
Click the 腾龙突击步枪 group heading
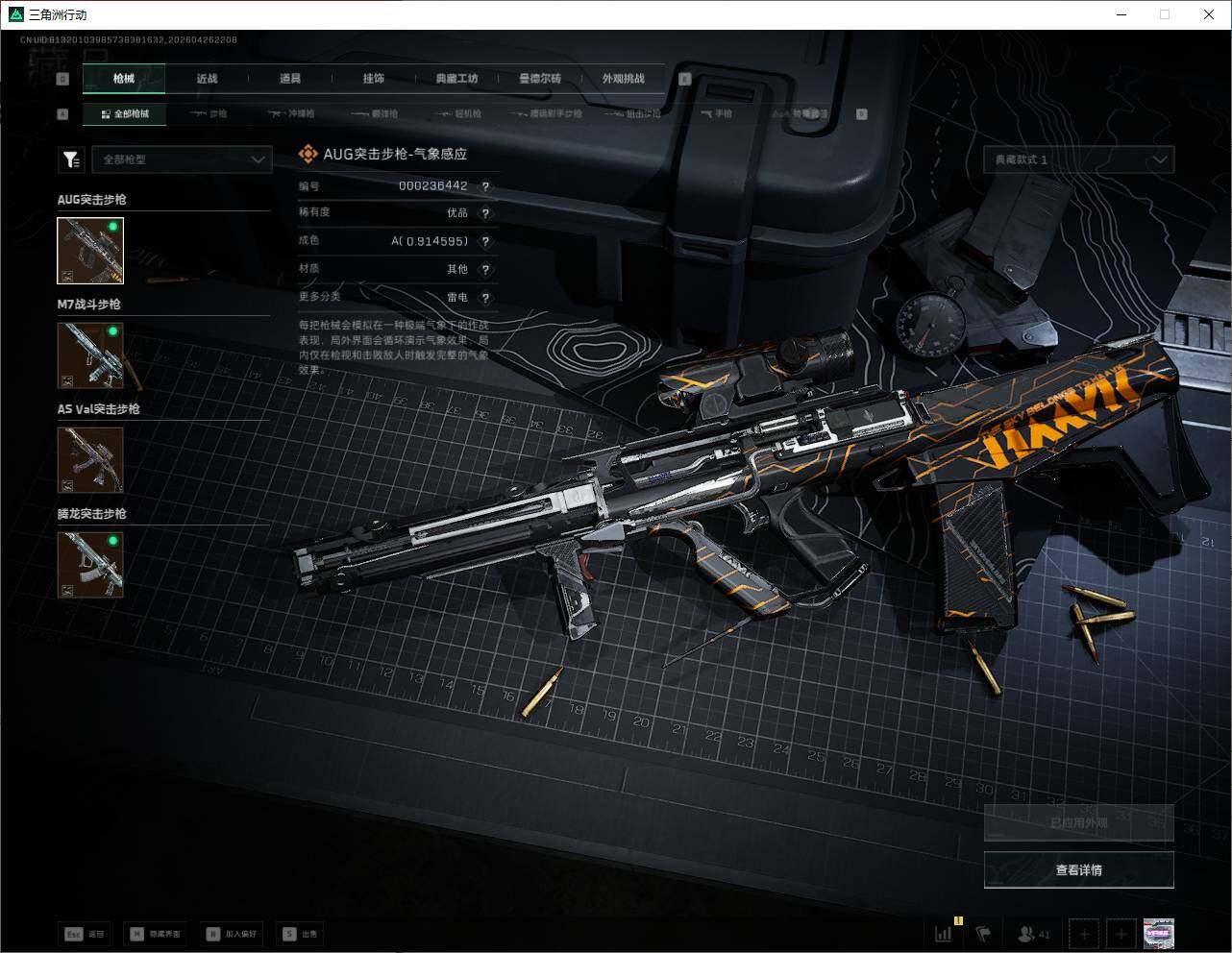point(92,514)
